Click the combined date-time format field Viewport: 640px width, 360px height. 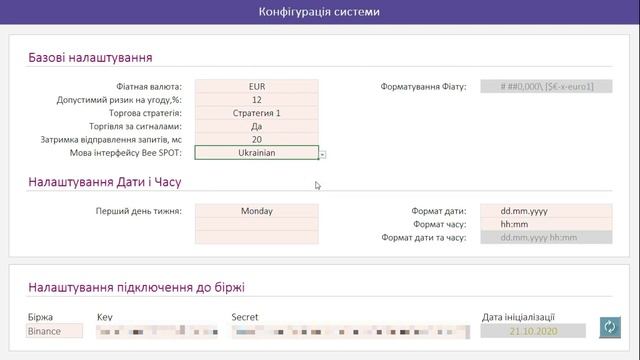[x=546, y=237]
